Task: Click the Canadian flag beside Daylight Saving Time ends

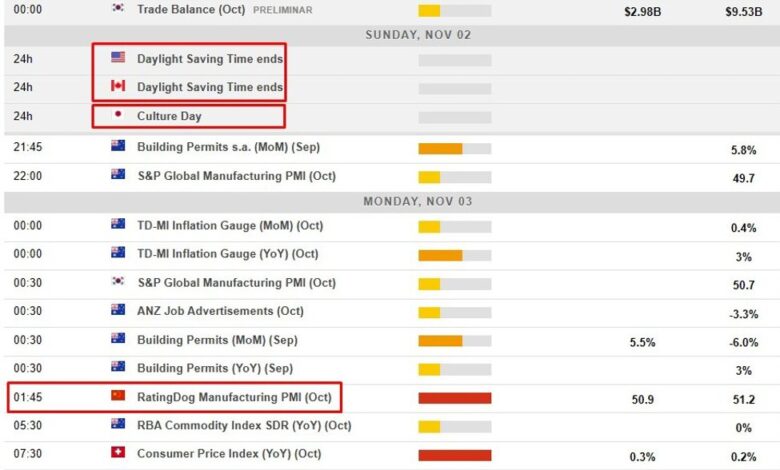Action: pyautogui.click(x=118, y=87)
